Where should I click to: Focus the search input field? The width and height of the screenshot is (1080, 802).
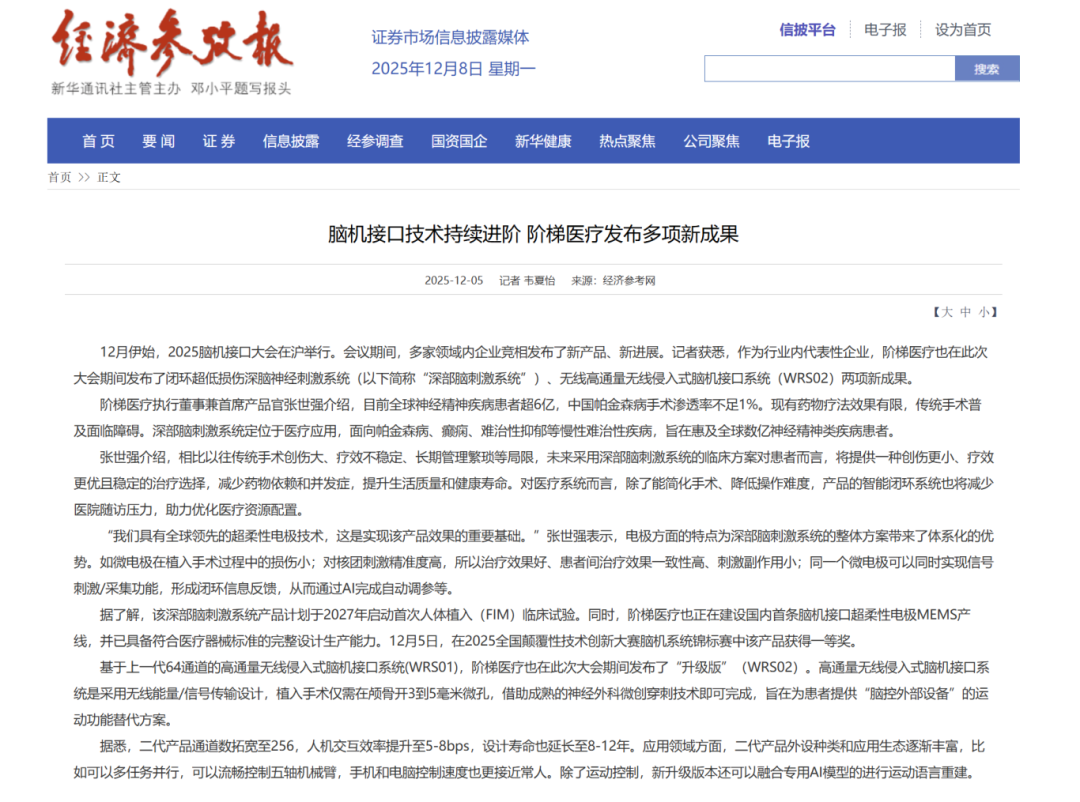point(830,69)
